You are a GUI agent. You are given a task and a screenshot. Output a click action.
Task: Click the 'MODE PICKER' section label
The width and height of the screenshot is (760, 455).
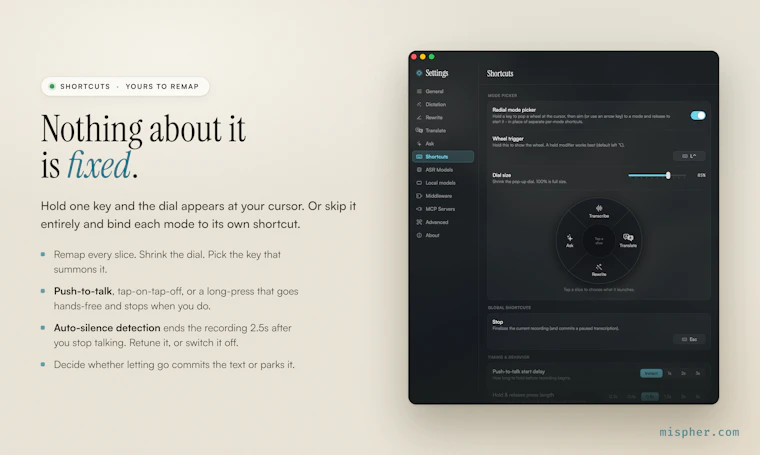pyautogui.click(x=502, y=95)
